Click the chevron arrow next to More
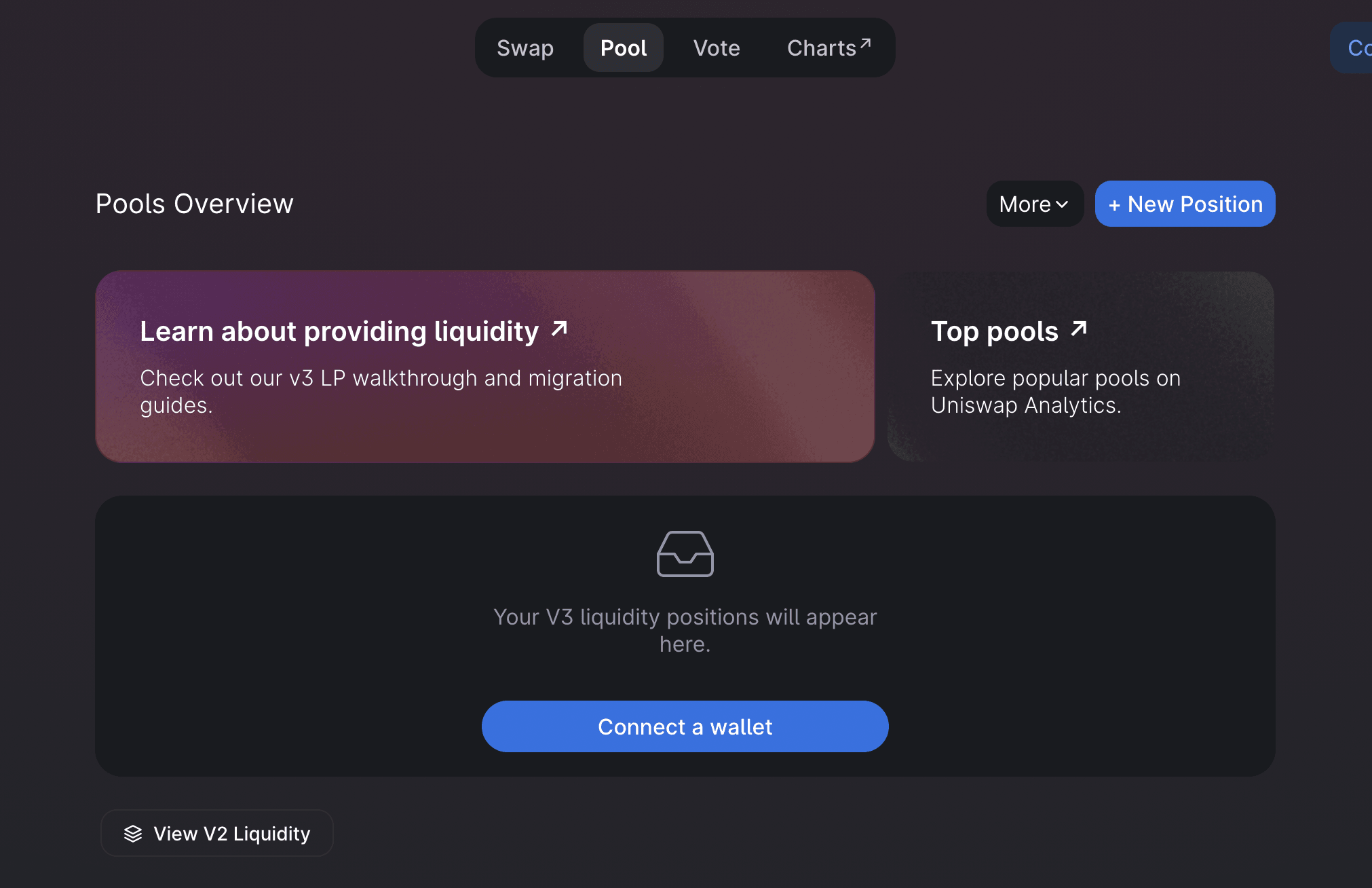1372x888 pixels. 1063,204
